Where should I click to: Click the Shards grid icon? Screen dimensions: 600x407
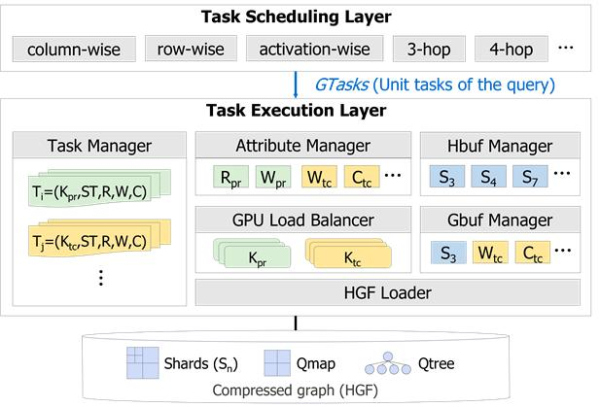point(142,362)
